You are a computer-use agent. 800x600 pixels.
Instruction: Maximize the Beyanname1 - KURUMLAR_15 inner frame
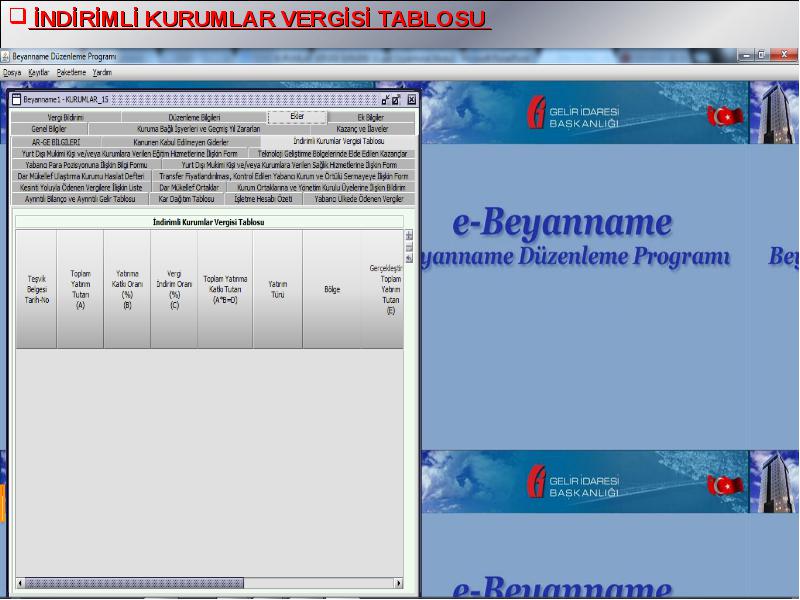(x=396, y=99)
